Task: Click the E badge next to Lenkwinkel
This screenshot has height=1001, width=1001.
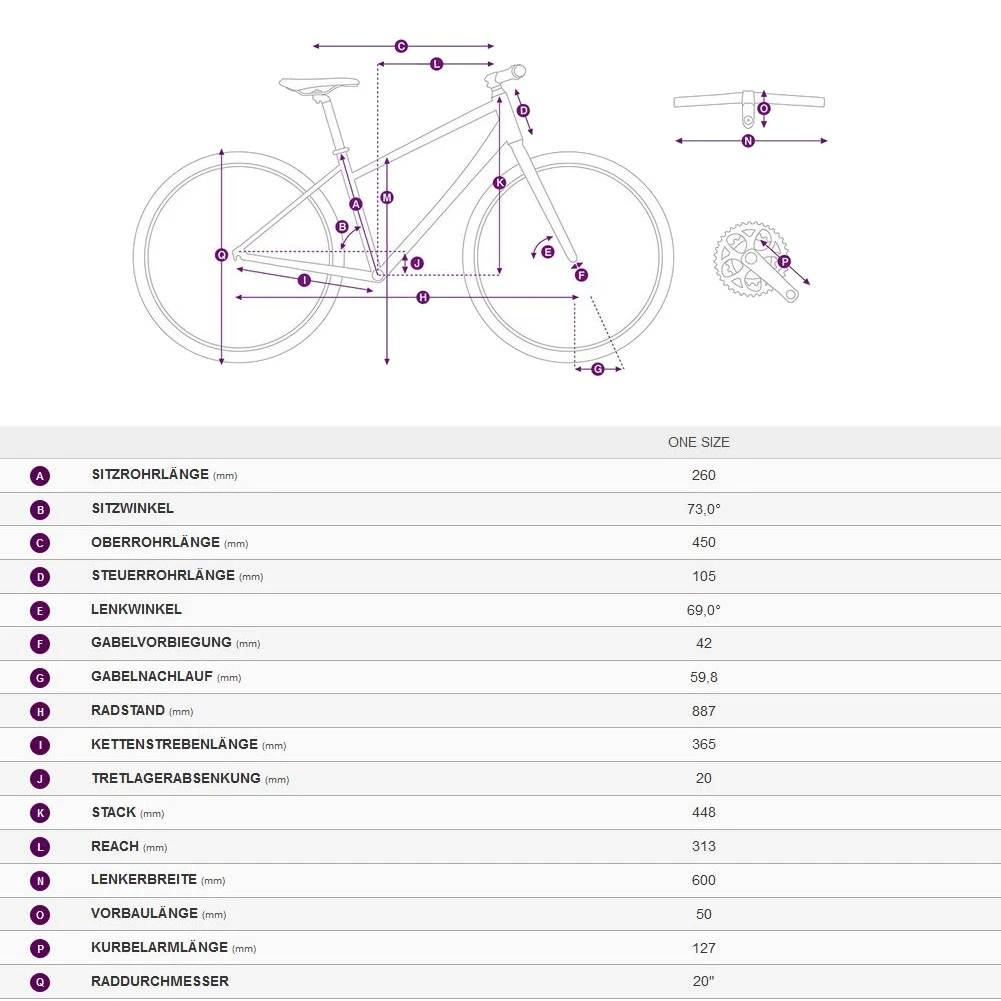Action: click(x=40, y=611)
